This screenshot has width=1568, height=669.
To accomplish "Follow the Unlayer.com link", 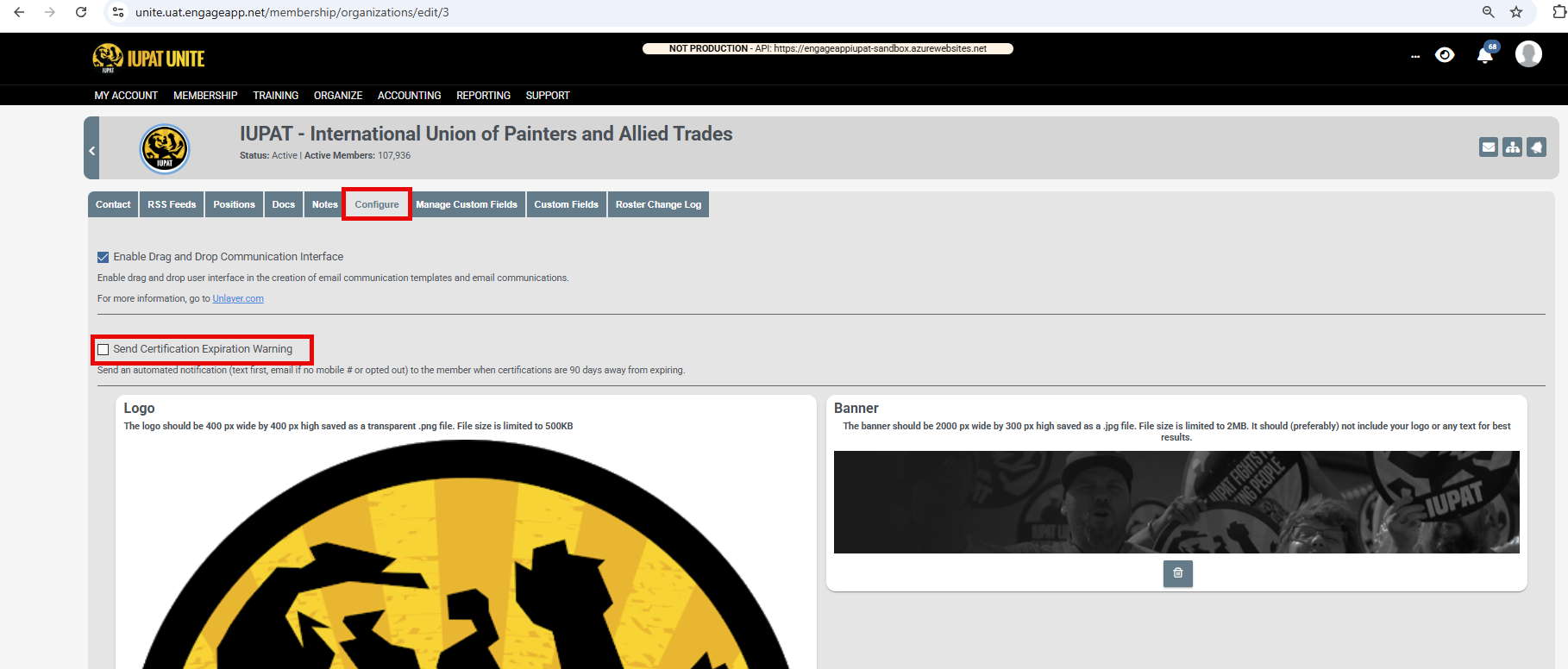I will (238, 298).
